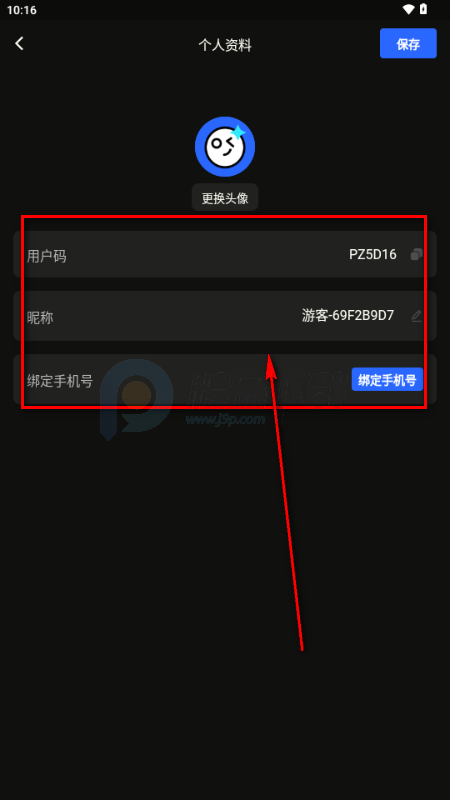Tap the Wi-Fi status icon
450x800 pixels.
pos(408,10)
